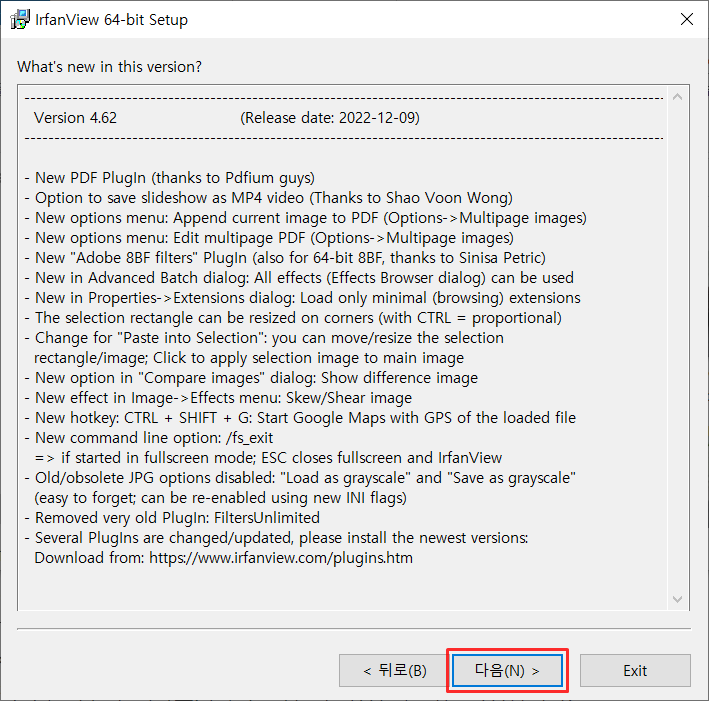Viewport: 709px width, 701px height.
Task: Click the 'Several PlugIns are changed/updated' line
Action: [x=276, y=538]
